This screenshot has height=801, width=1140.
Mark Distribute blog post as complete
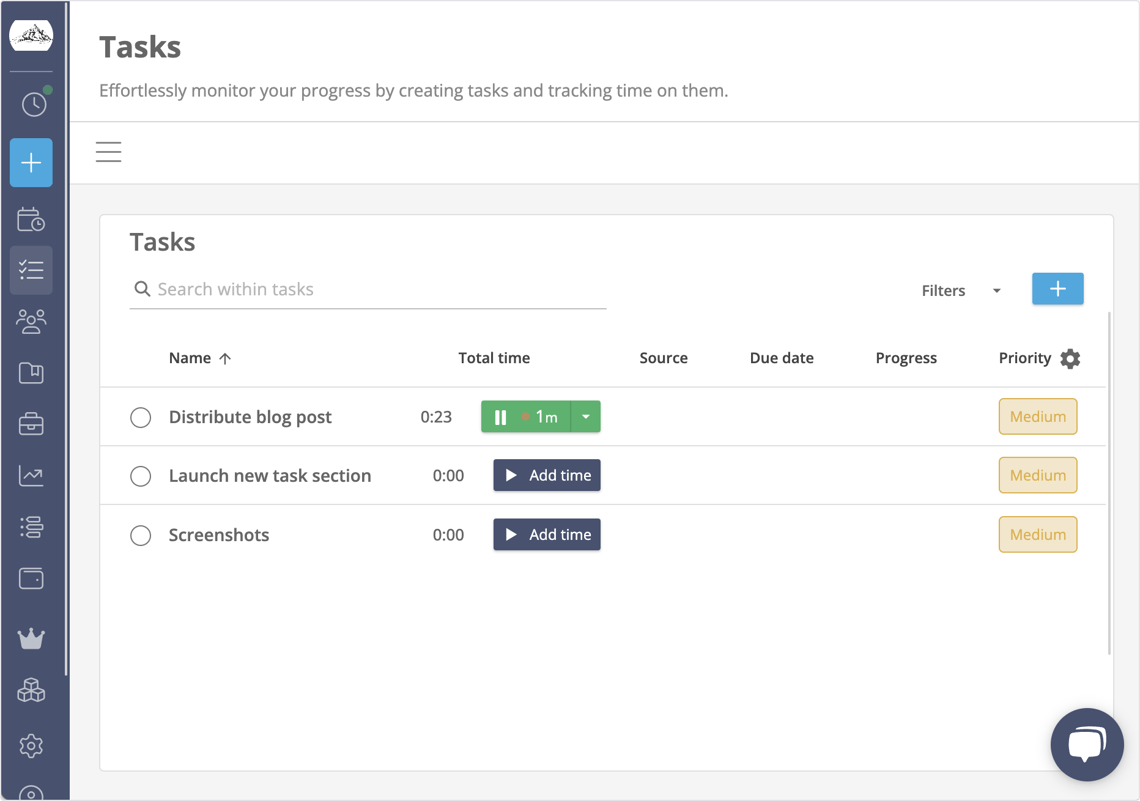(140, 417)
